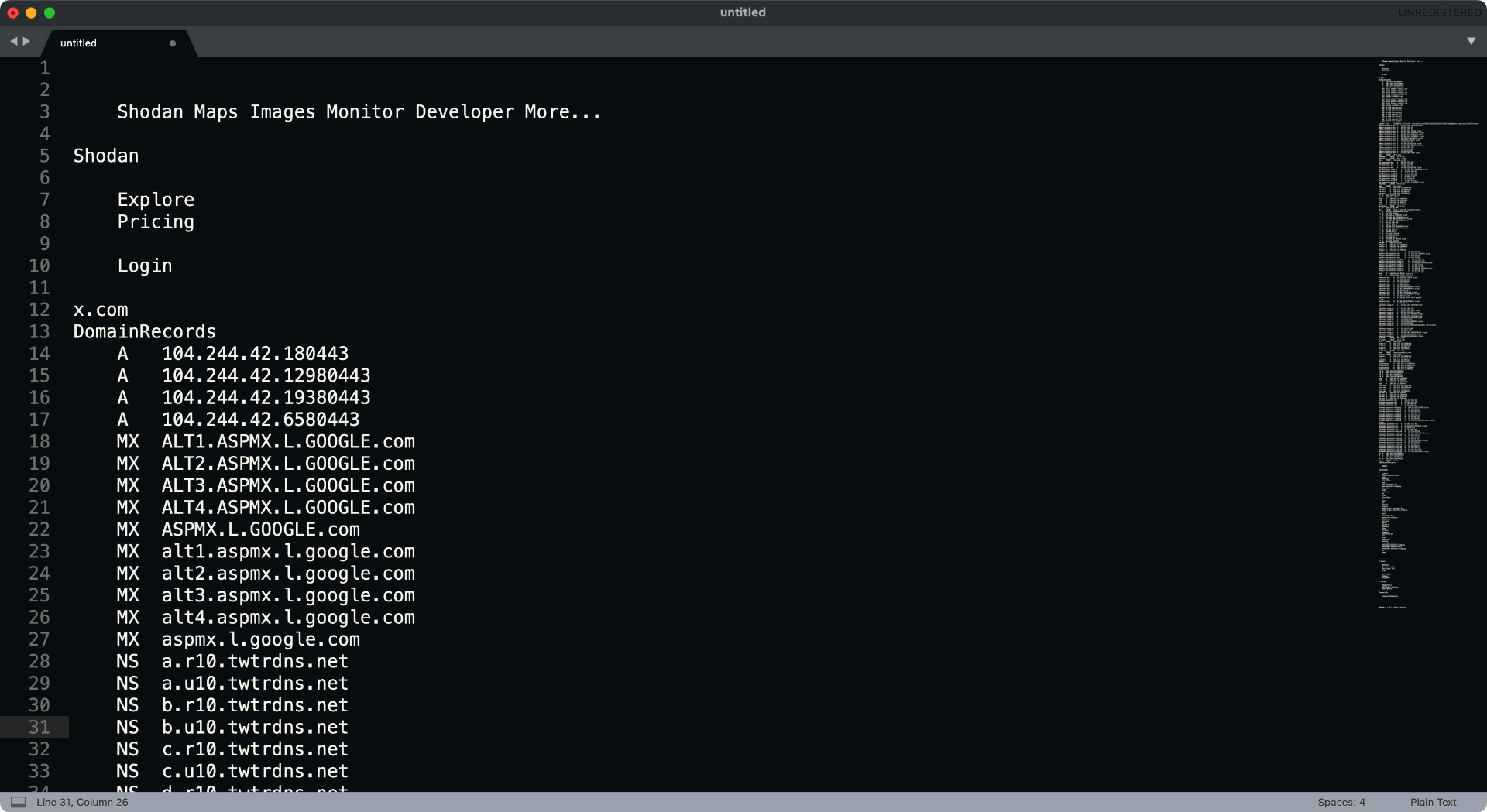Screen dimensions: 1487x812
Task: Click alt3.aspmx.l.google.com on line 25
Action: pos(288,596)
